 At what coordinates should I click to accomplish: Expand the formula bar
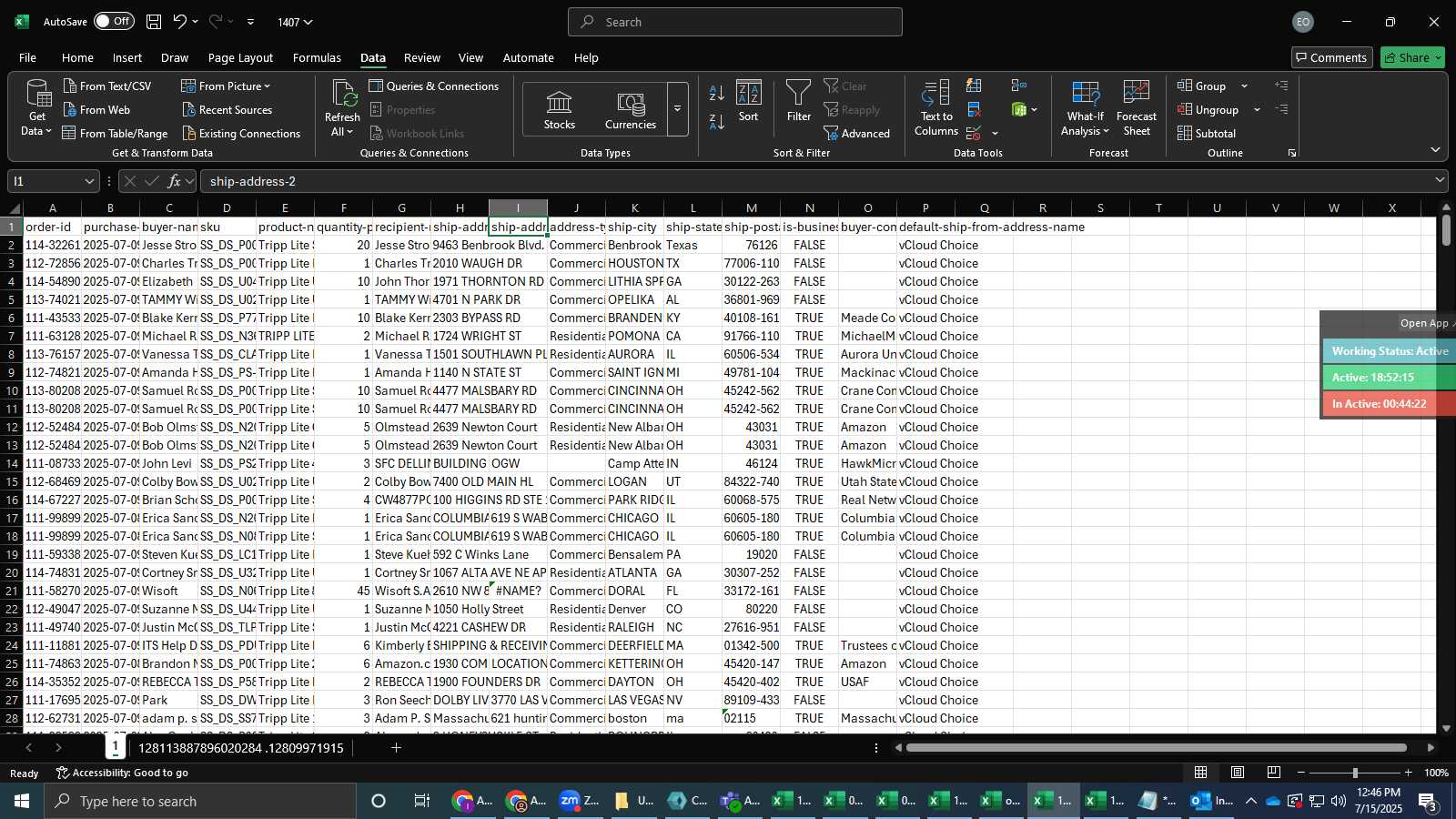[x=1440, y=180]
